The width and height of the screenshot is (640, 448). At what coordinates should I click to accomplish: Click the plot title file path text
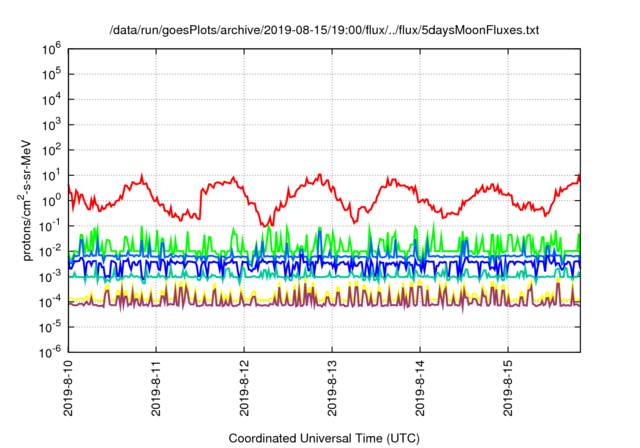tap(324, 30)
